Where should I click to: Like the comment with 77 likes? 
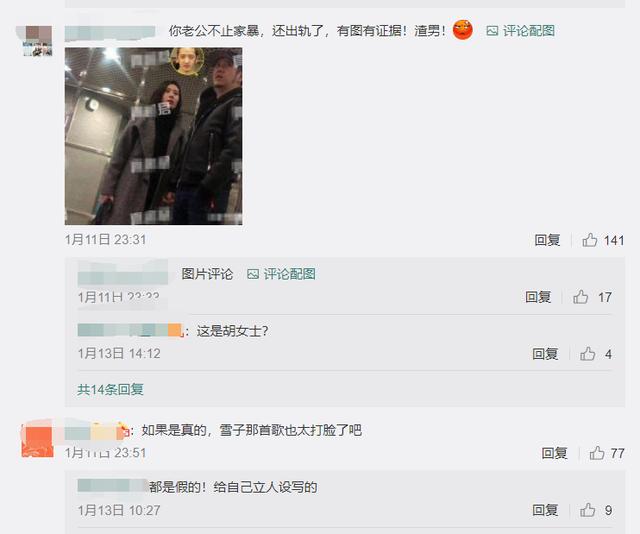click(597, 453)
